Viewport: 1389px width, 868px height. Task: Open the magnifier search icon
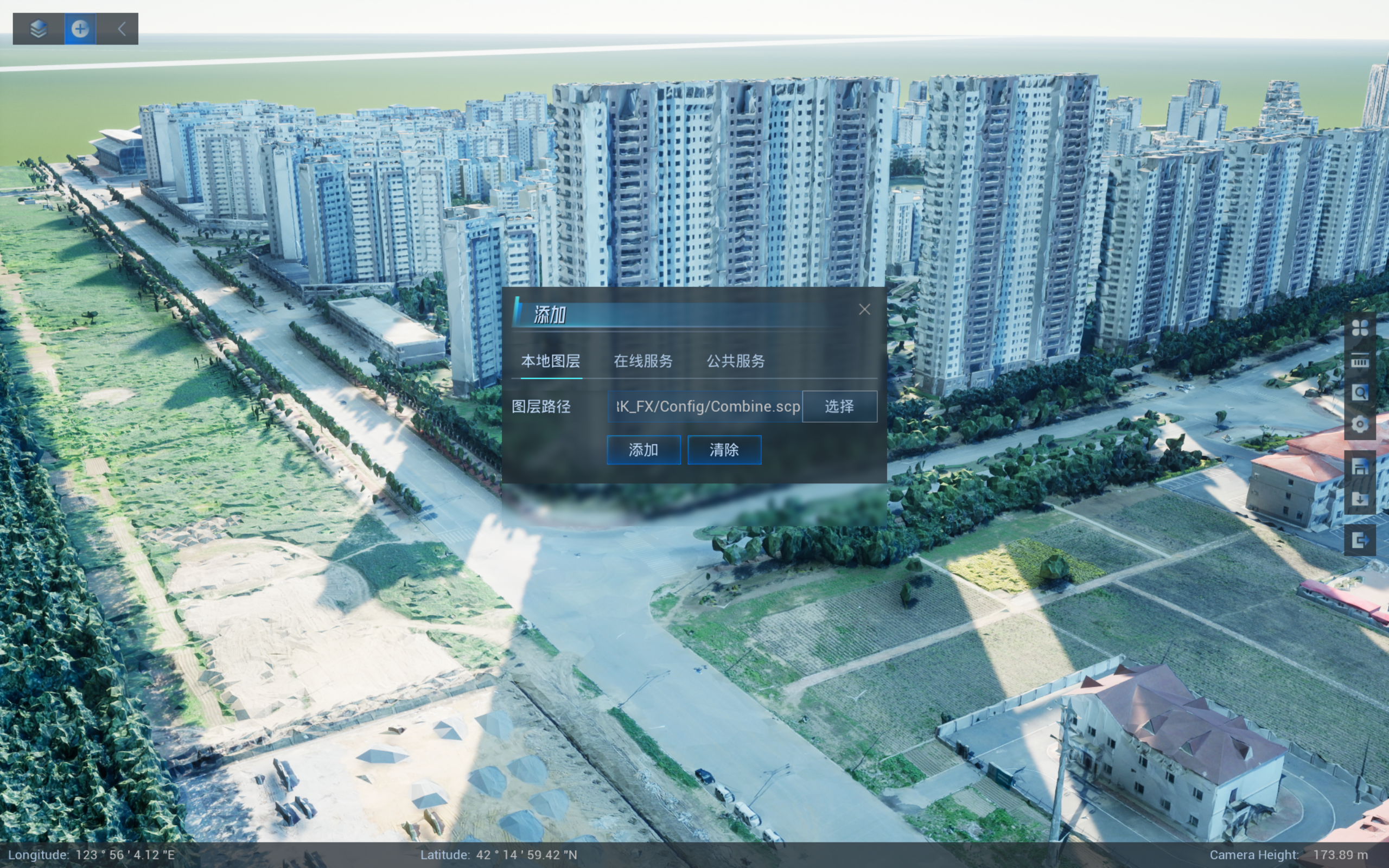point(1360,393)
